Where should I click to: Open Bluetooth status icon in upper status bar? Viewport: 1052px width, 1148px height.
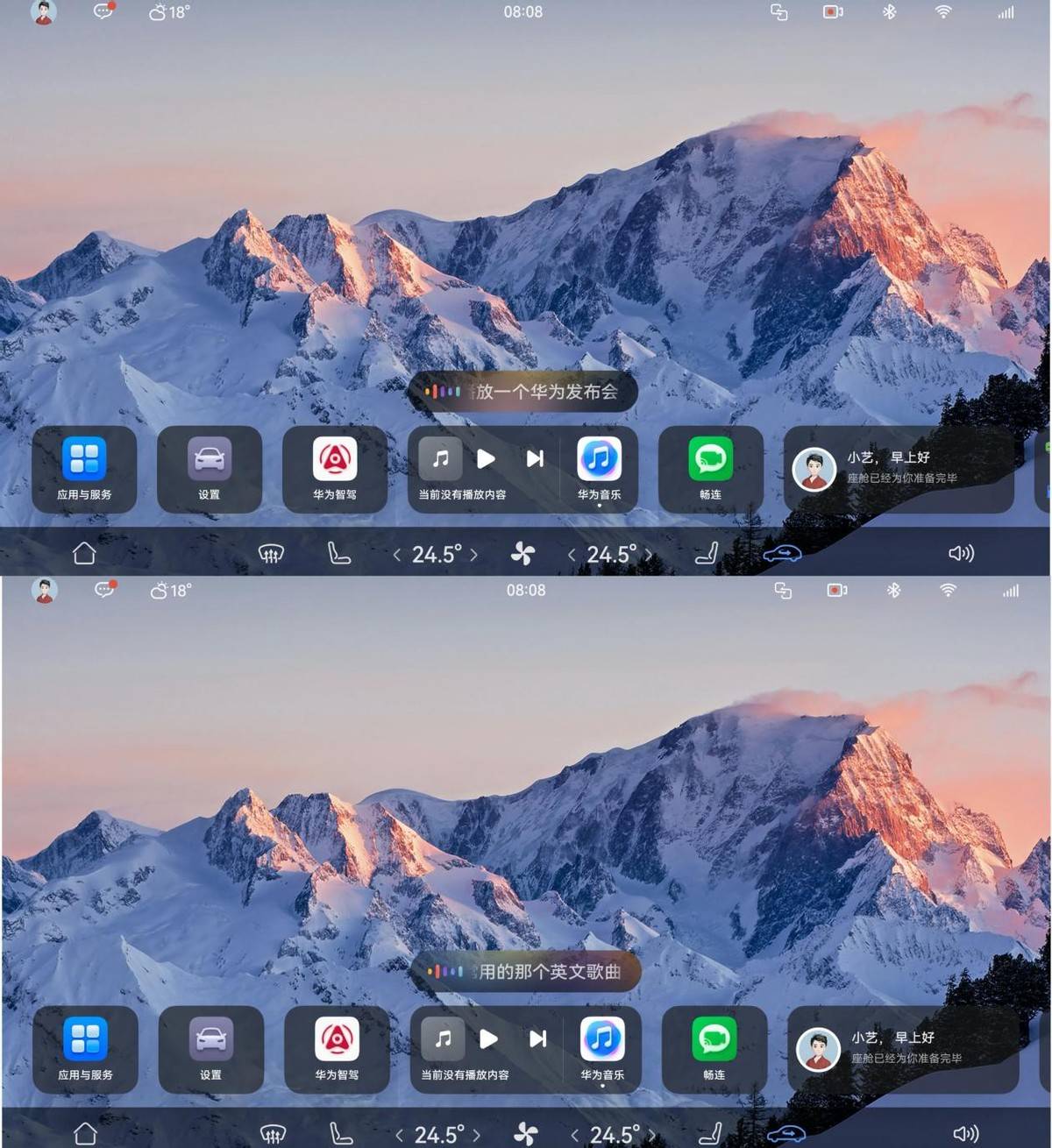tap(889, 12)
